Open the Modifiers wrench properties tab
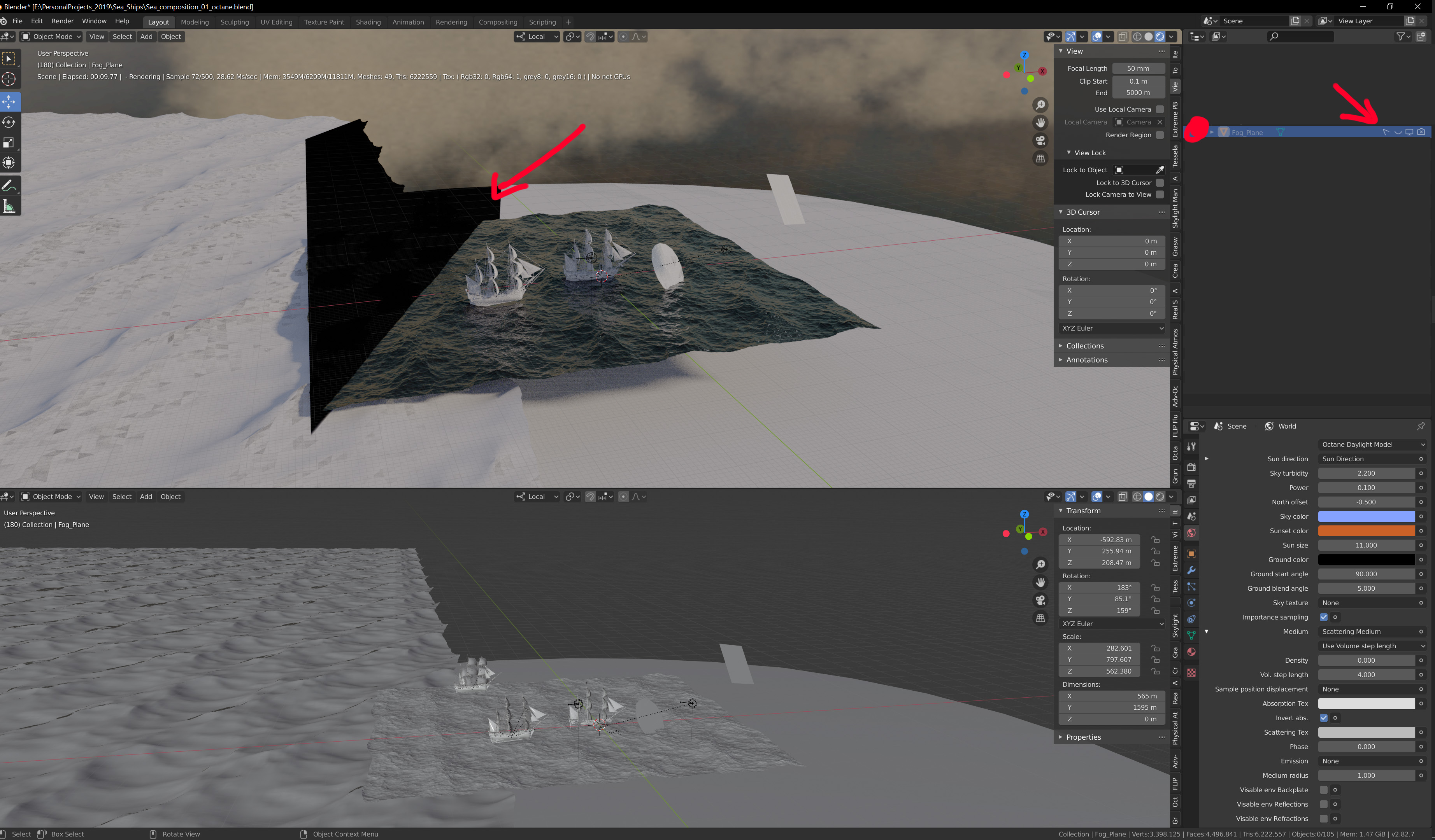This screenshot has width=1435, height=840. pyautogui.click(x=1191, y=570)
